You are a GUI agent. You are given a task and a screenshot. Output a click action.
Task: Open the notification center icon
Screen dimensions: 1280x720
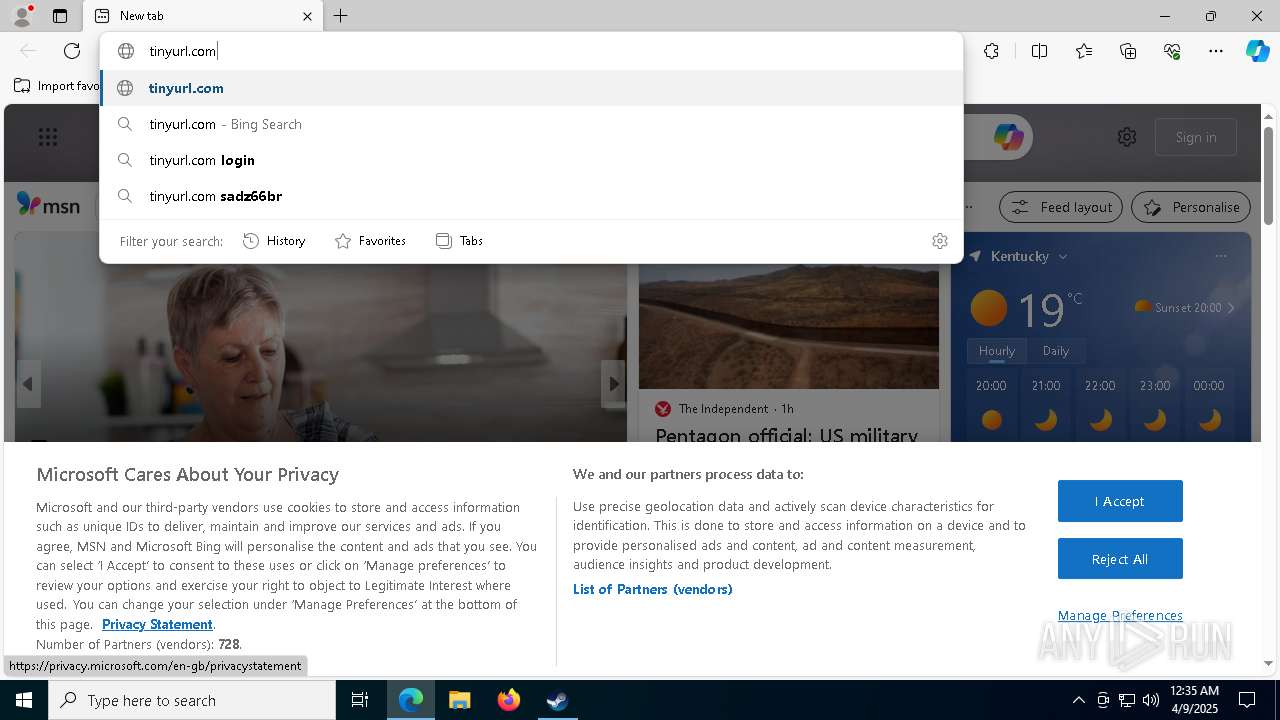coord(1247,700)
